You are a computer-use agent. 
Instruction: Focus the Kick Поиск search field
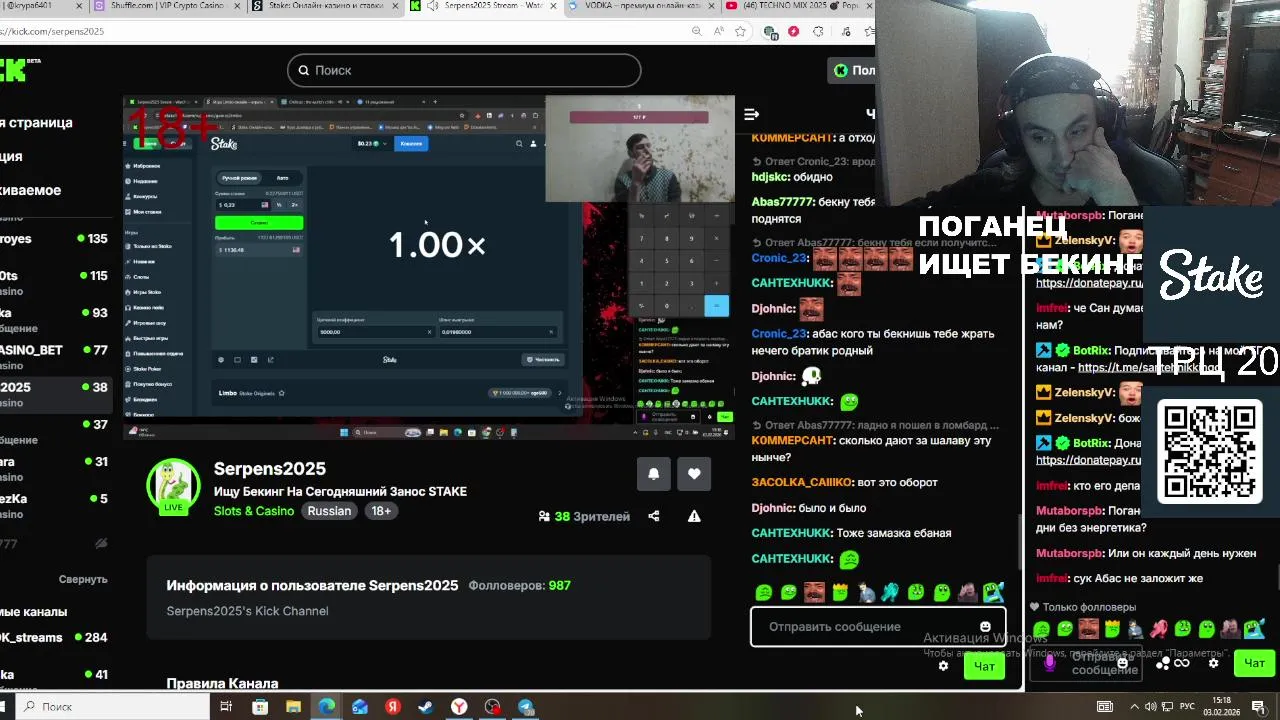click(x=464, y=70)
